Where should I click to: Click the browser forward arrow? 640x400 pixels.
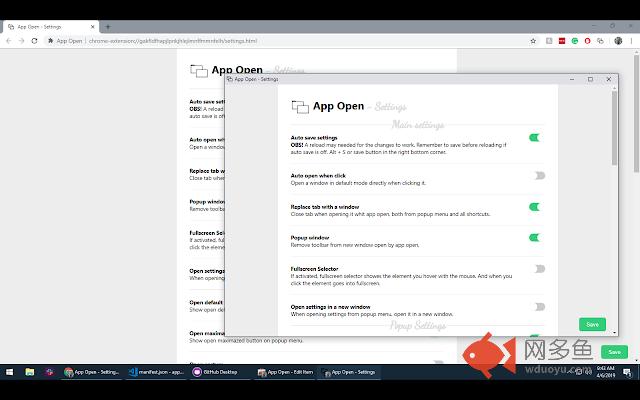pyautogui.click(x=22, y=41)
